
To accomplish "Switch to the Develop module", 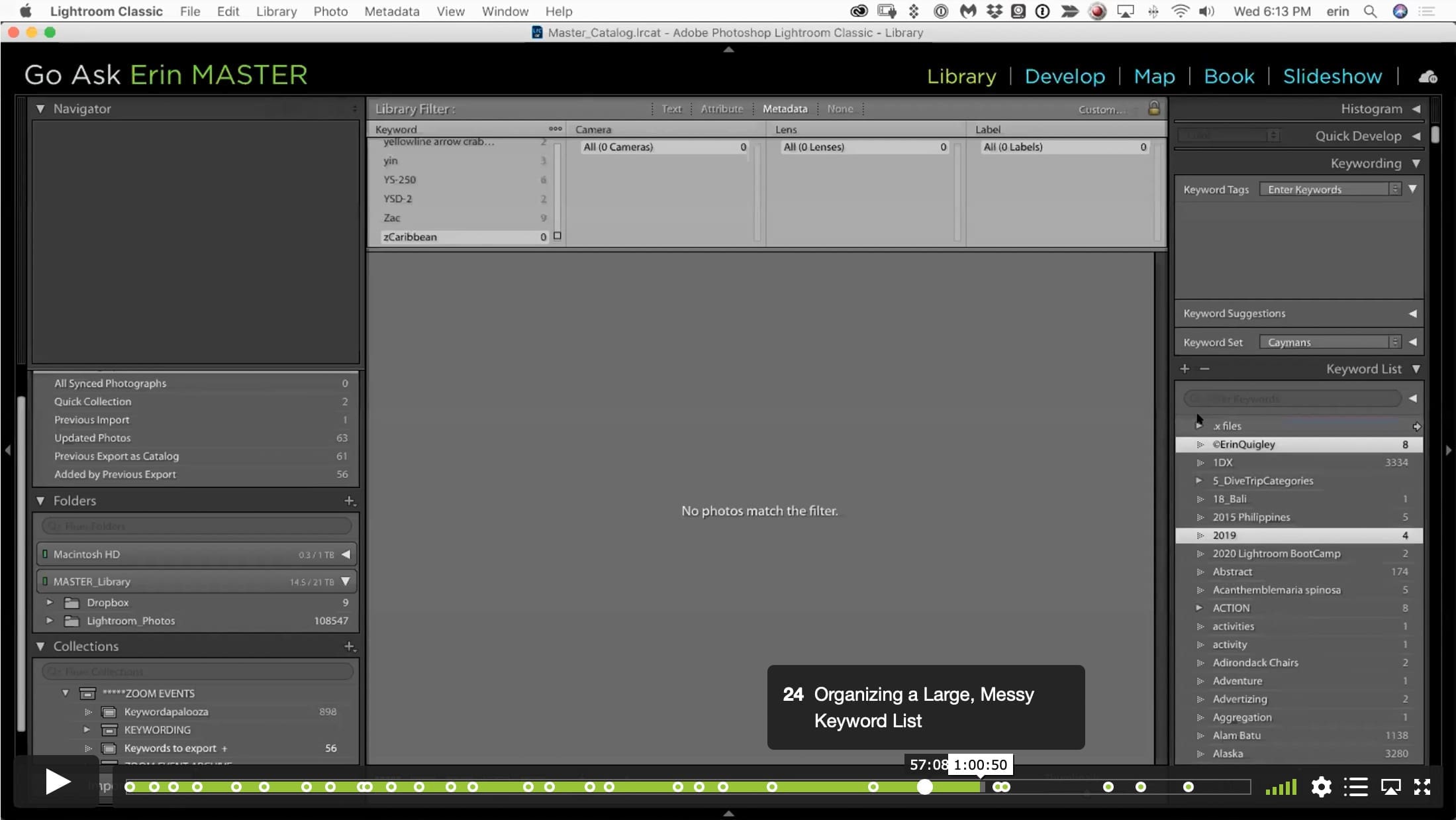I will pos(1065,77).
